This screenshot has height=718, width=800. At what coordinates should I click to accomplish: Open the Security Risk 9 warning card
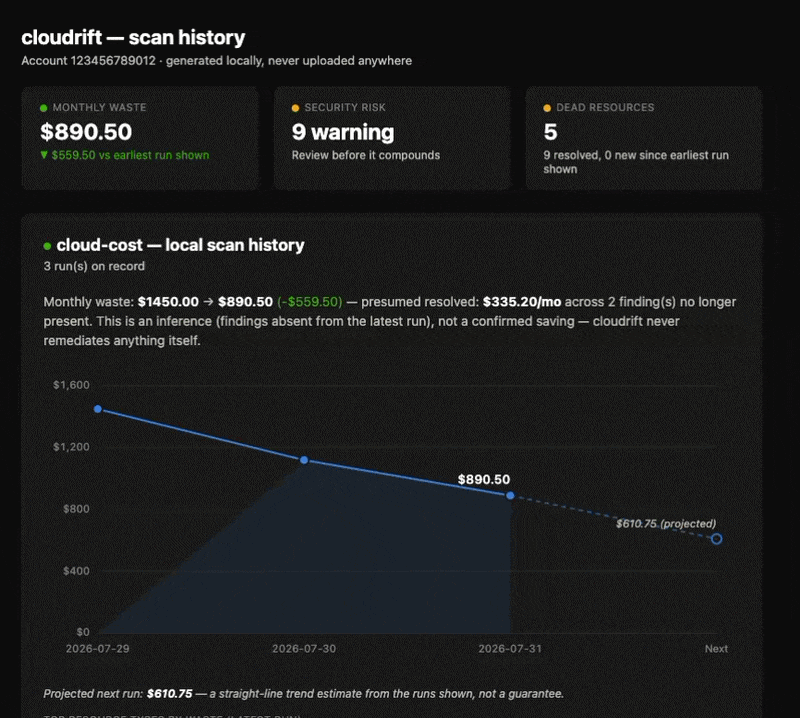[x=392, y=138]
